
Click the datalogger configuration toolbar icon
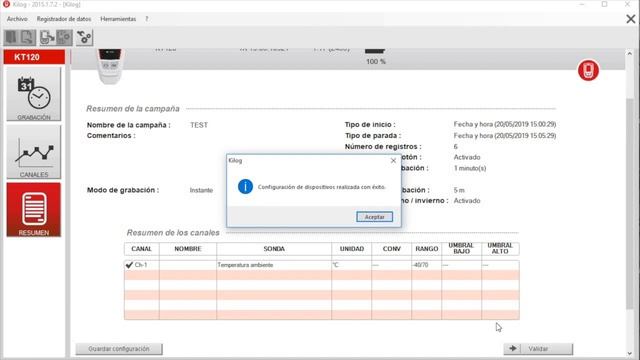click(64, 38)
